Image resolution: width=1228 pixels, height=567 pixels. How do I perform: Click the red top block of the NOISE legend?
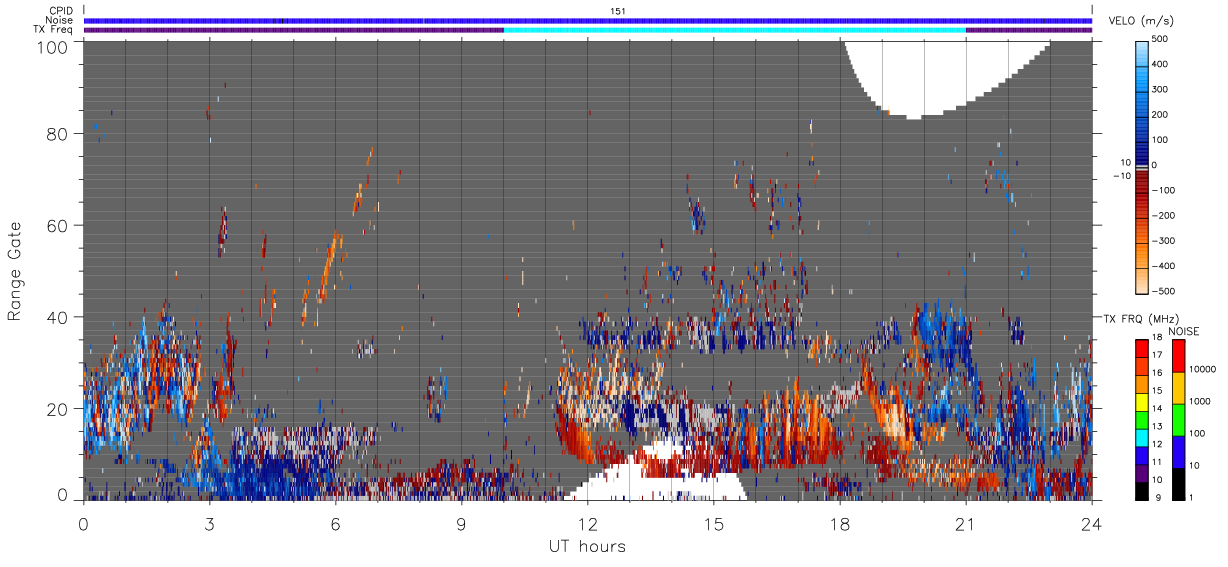pyautogui.click(x=1177, y=356)
